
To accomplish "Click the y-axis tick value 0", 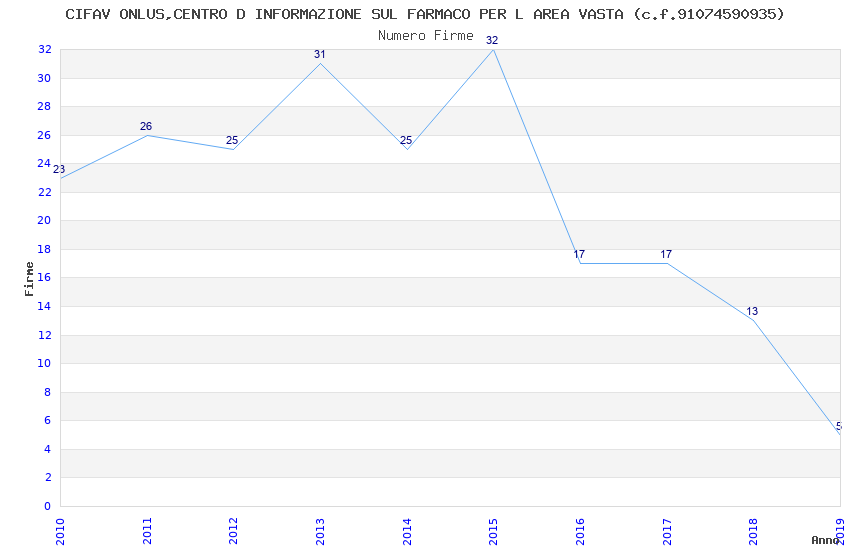I will coord(48,506).
